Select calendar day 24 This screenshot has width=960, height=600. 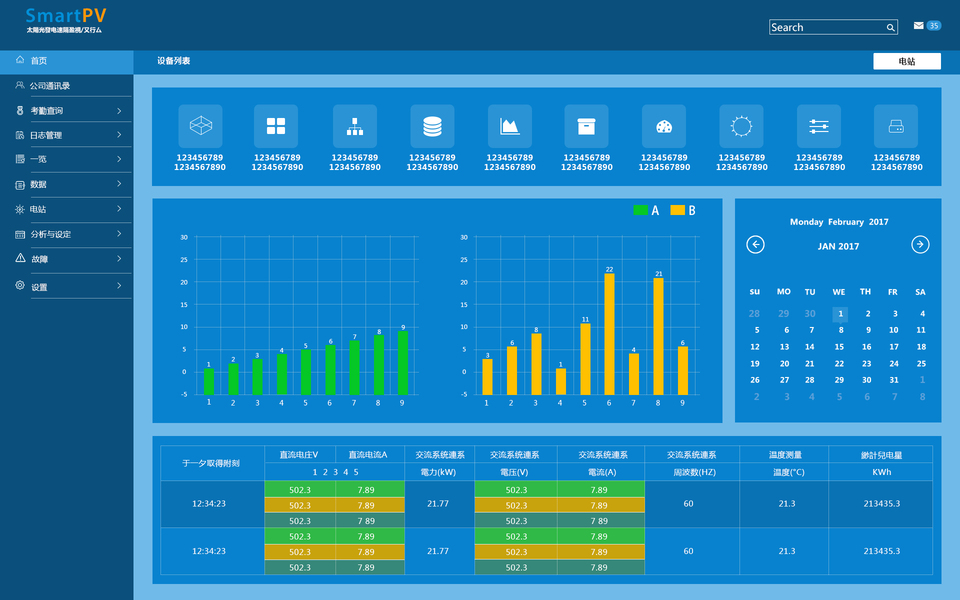(x=894, y=363)
